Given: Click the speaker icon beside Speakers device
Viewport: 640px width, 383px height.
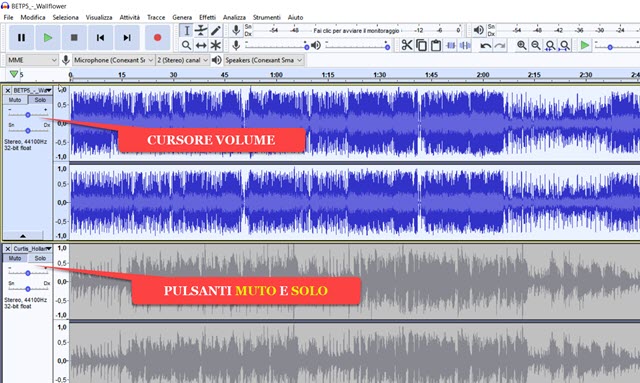Looking at the screenshot, I should (217, 60).
